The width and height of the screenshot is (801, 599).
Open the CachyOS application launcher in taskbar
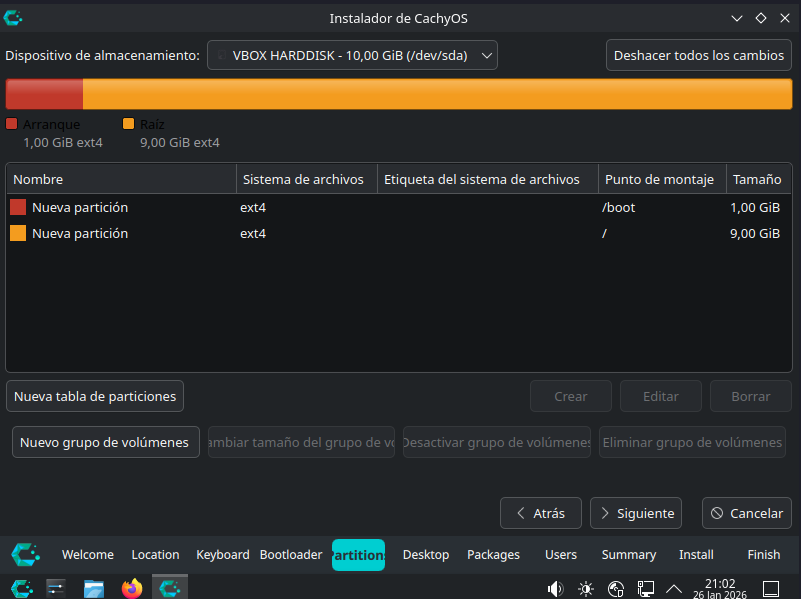[21, 588]
